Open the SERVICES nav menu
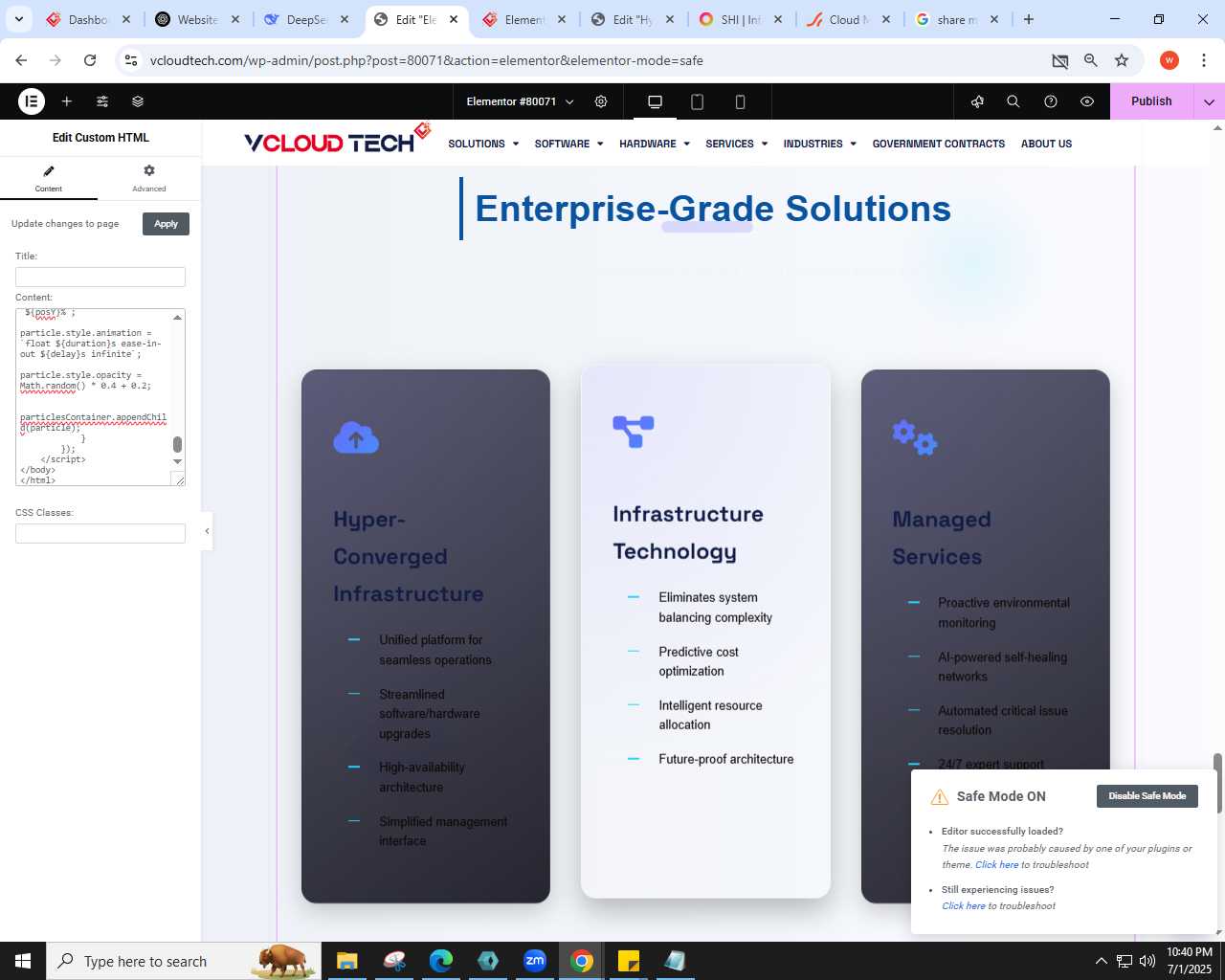The height and width of the screenshot is (980, 1225). click(737, 144)
